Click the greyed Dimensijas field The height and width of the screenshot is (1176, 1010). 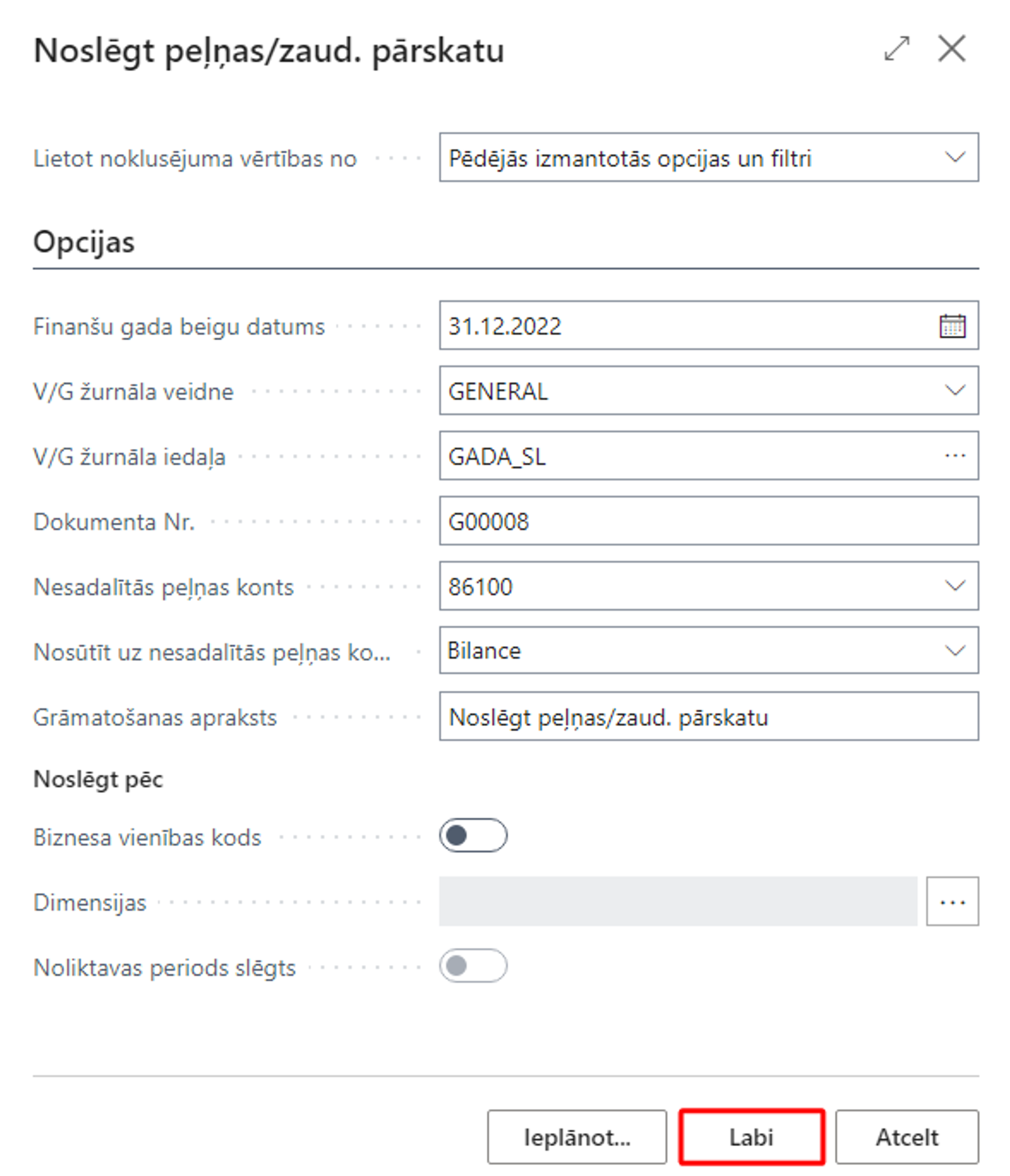tap(678, 902)
